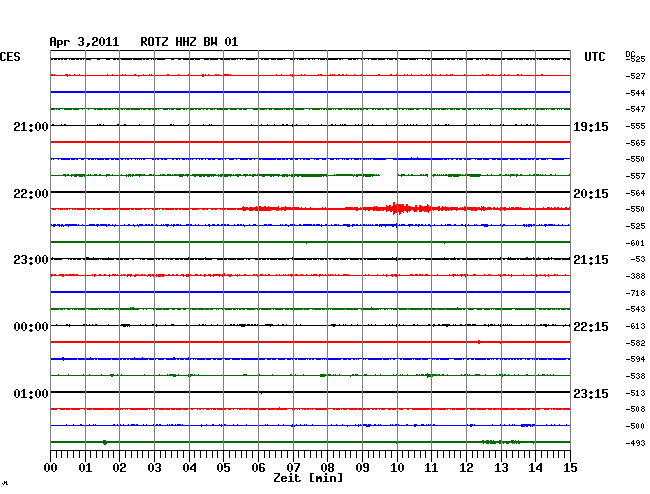Select the minute axis tick label "03"
Viewport: 650px width, 494px height.
[x=155, y=468]
